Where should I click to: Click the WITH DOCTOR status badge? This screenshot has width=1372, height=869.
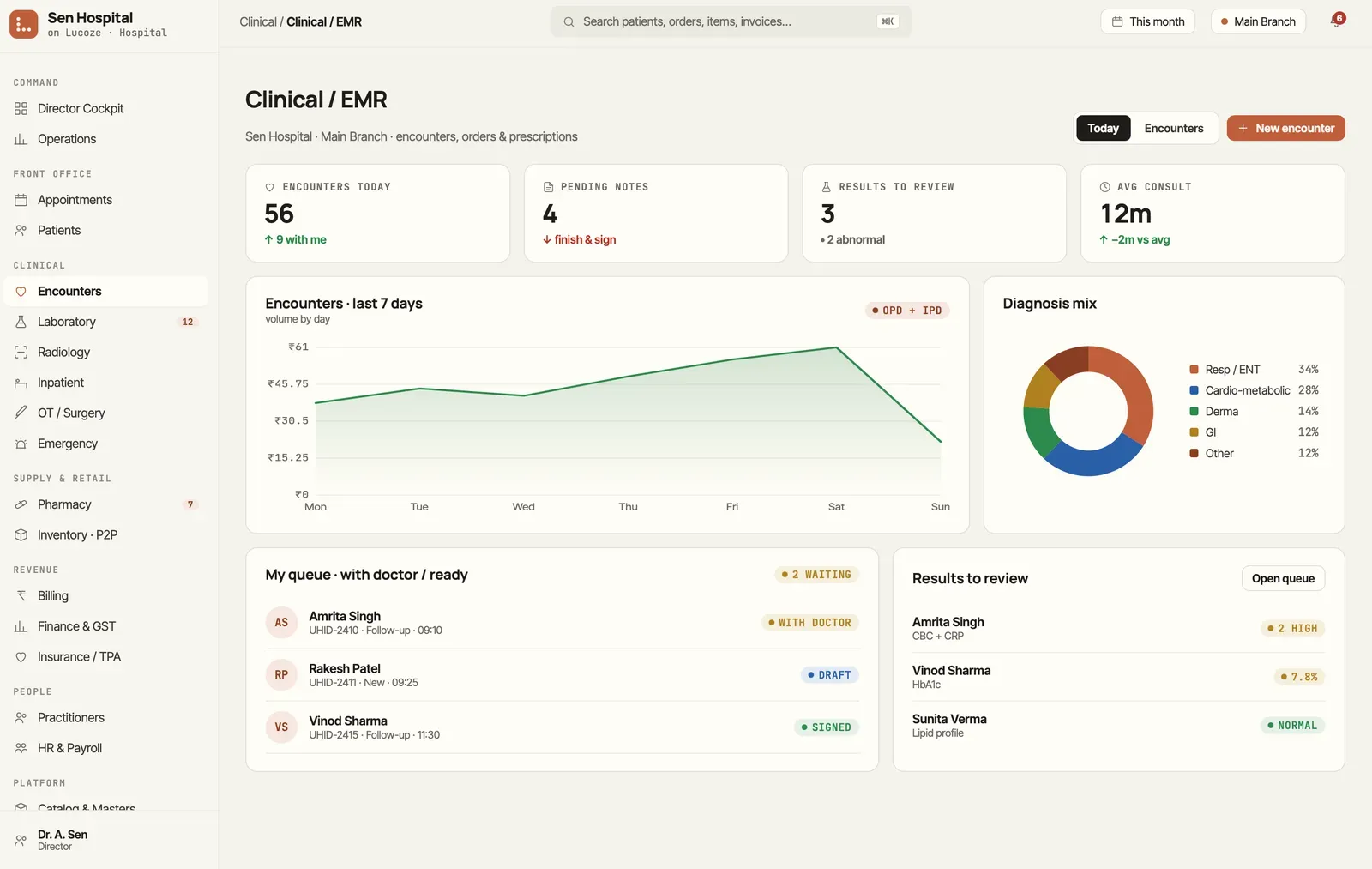[x=809, y=623]
